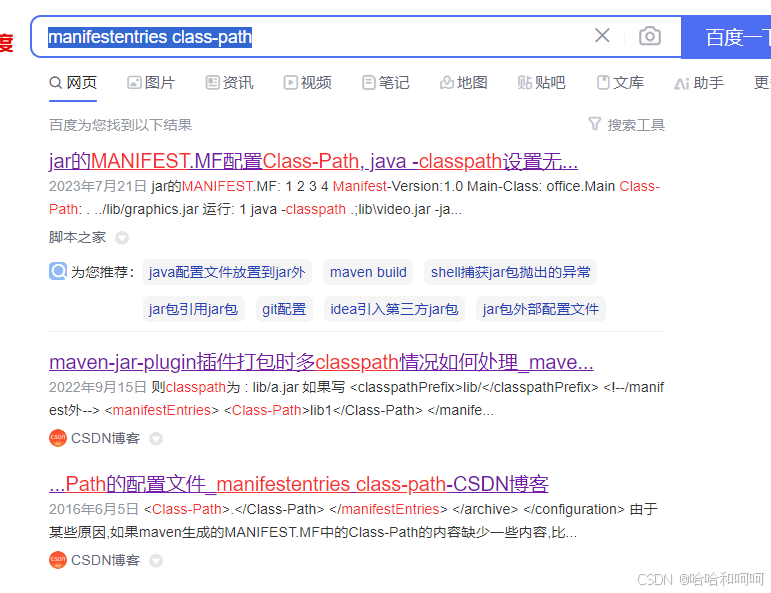Open the 资讯 tab
The width and height of the screenshot is (771, 593).
(229, 83)
